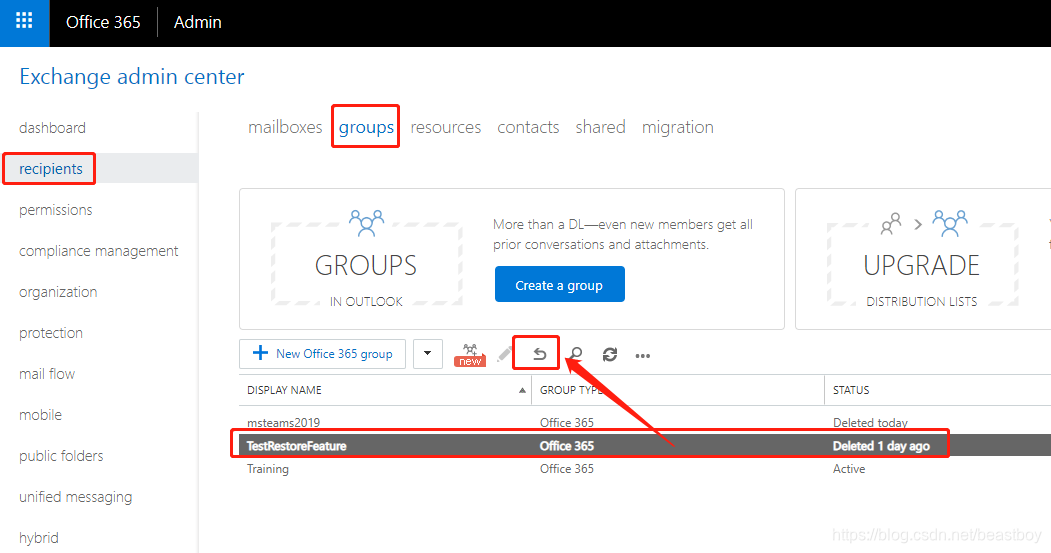Open permissions in the left navigation
Image resolution: width=1051 pixels, height=553 pixels.
tap(56, 210)
